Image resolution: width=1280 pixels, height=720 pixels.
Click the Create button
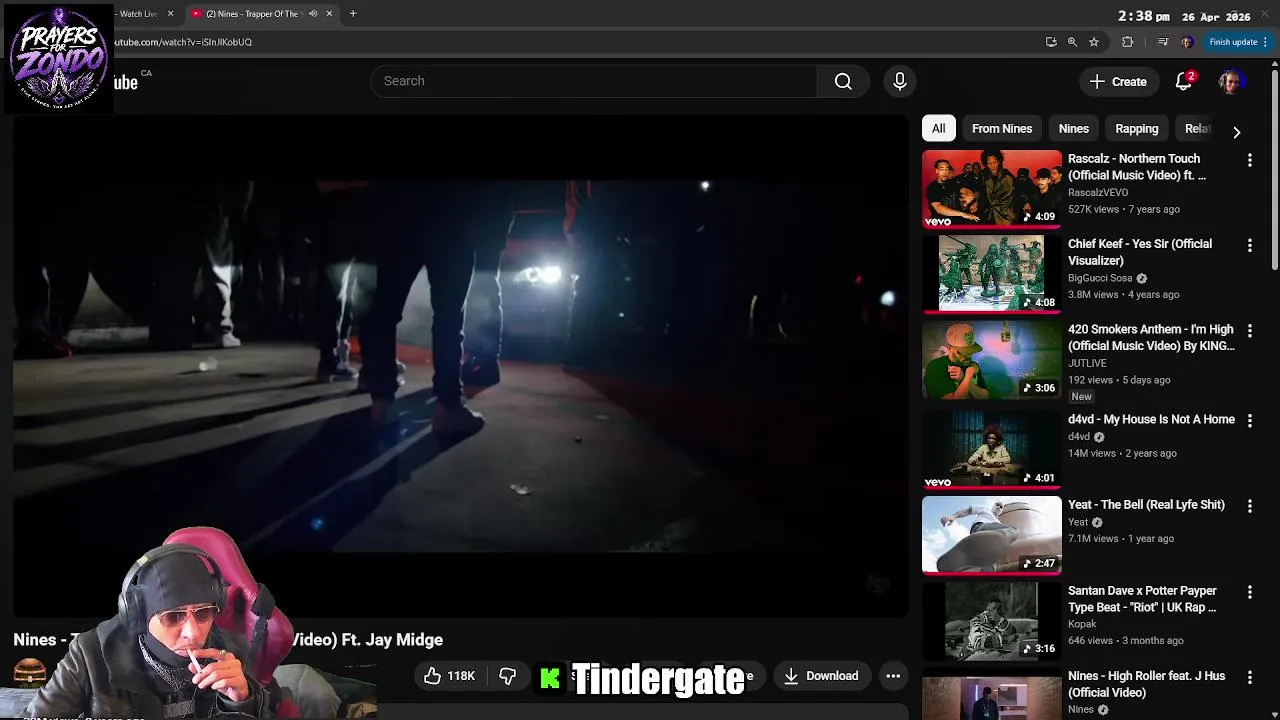[x=1118, y=82]
